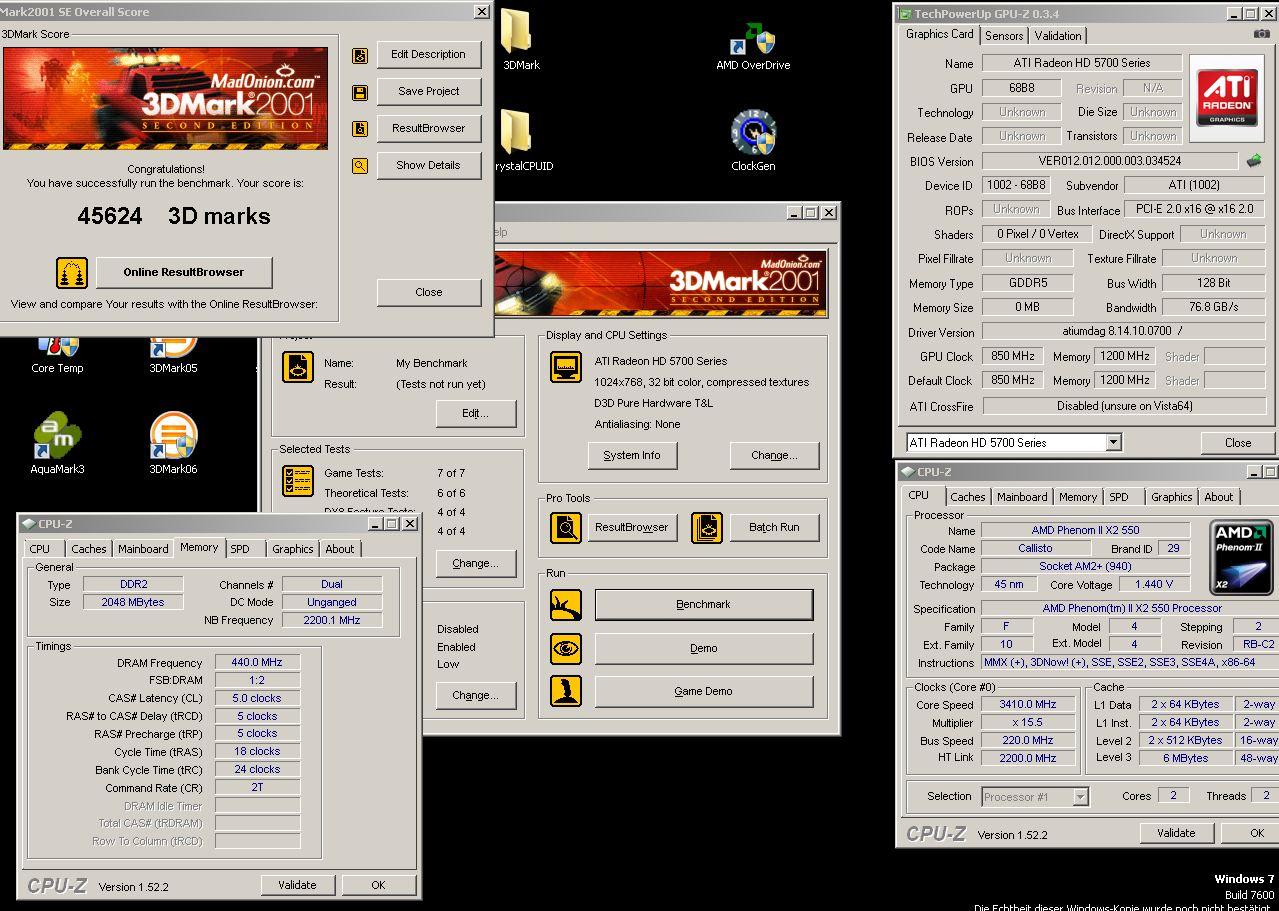1279x911 pixels.
Task: Click the DRAM Frequency 440.0 MHz value
Action: (x=257, y=663)
